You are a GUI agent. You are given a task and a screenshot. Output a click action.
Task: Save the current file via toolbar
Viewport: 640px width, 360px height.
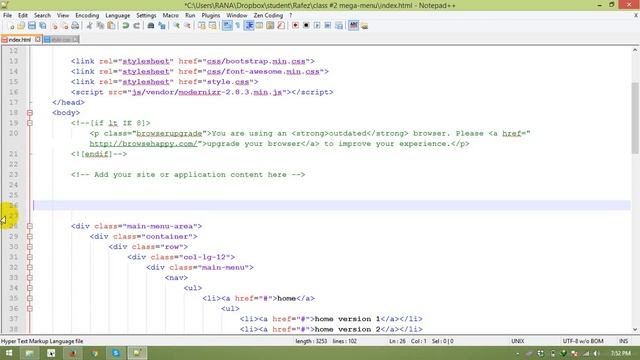point(32,26)
